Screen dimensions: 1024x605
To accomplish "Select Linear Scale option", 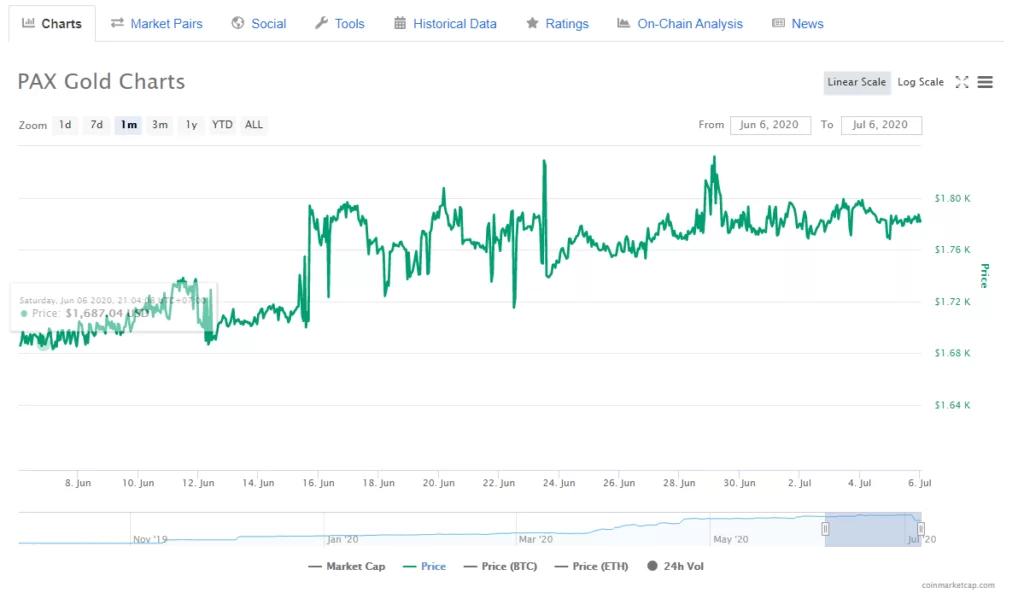I will [856, 82].
